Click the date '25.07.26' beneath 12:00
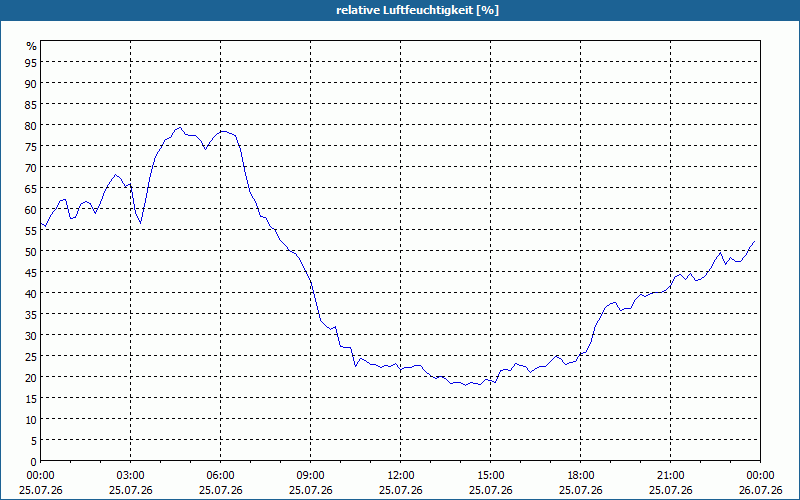The height and width of the screenshot is (500, 800). click(x=401, y=490)
